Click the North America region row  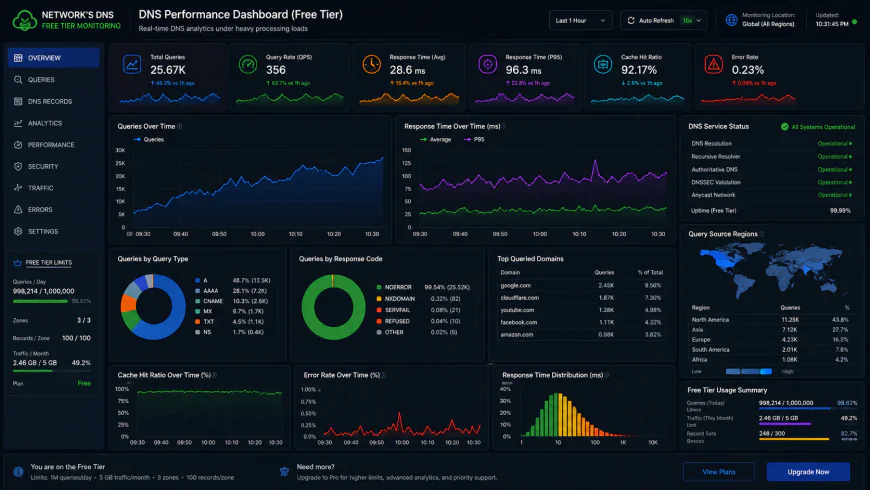770,320
